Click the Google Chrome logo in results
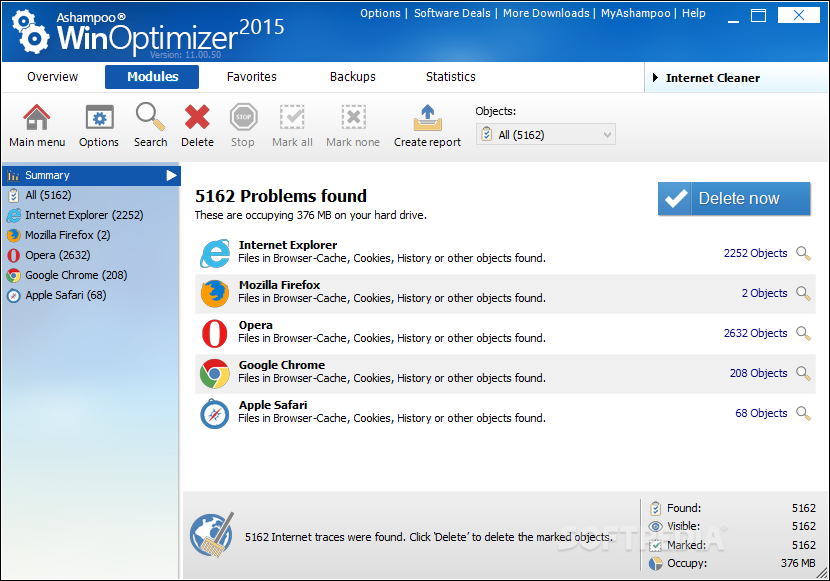This screenshot has width=830, height=581. pyautogui.click(x=214, y=374)
